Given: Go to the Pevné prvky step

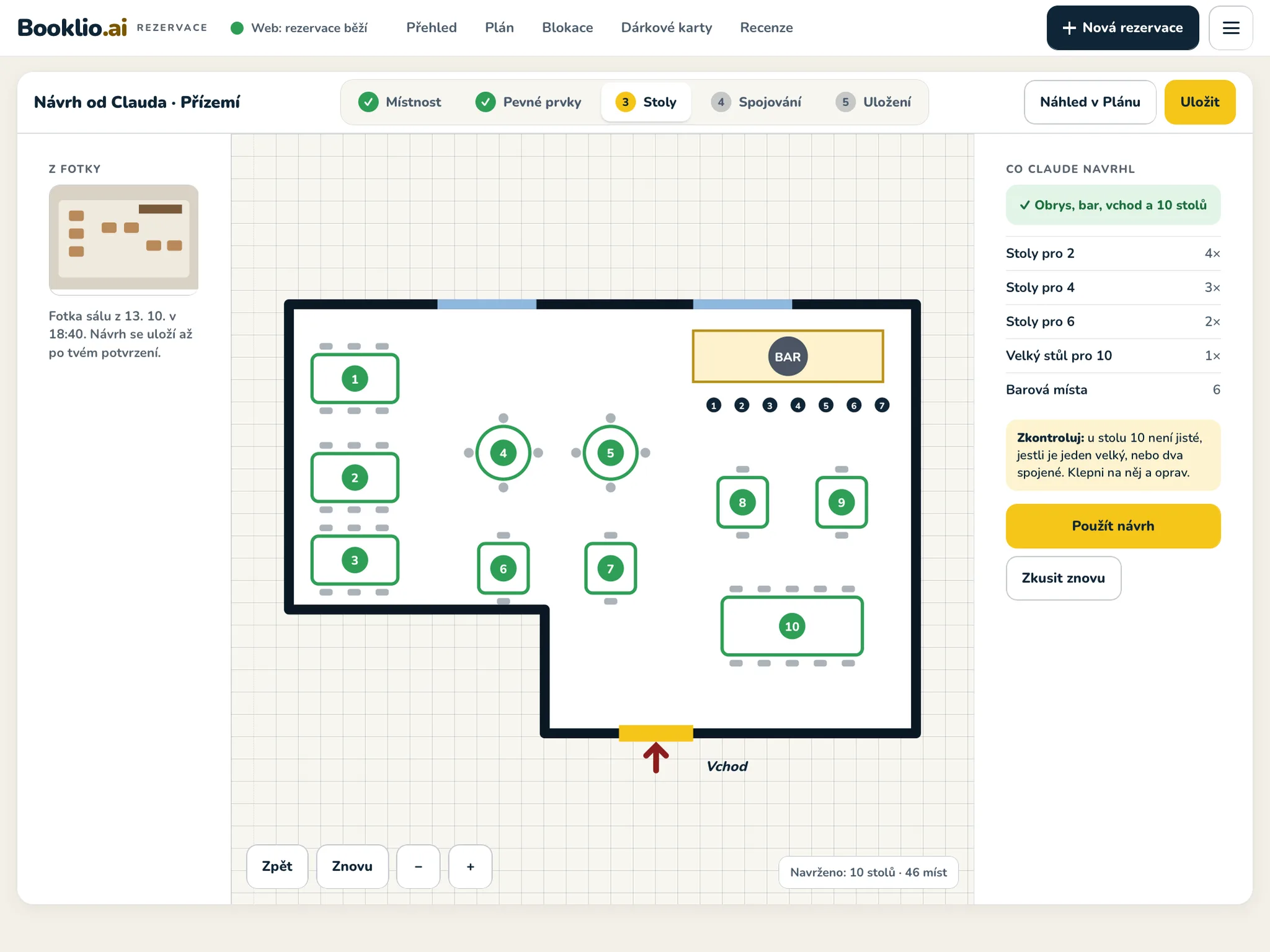Looking at the screenshot, I should point(528,102).
